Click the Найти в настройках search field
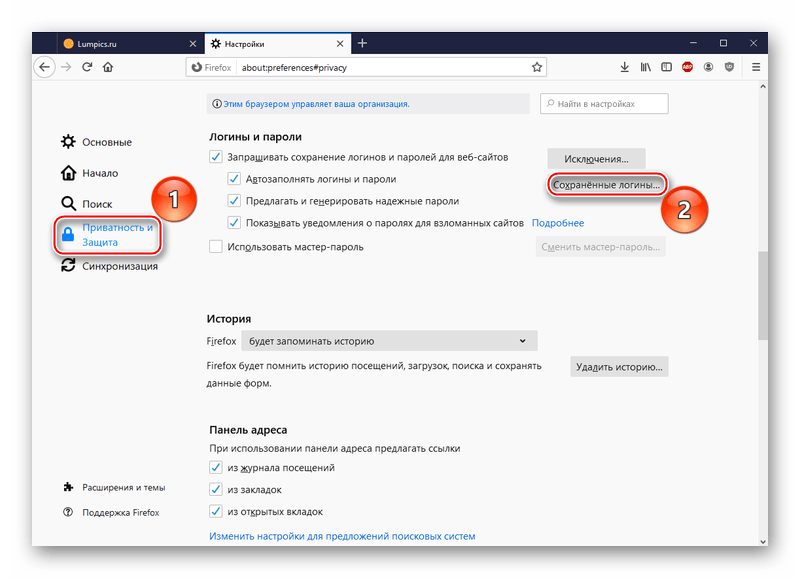The image size is (800, 578). click(x=603, y=103)
